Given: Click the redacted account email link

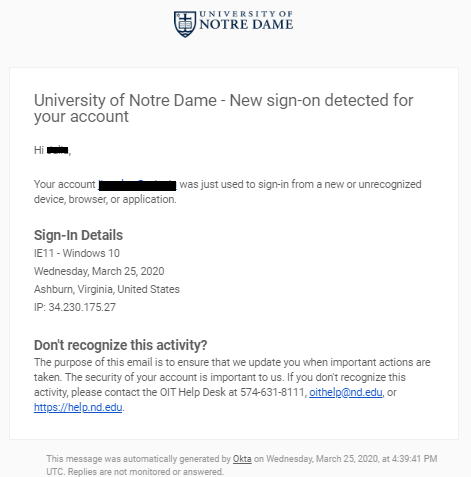Looking at the screenshot, I should coord(137,185).
